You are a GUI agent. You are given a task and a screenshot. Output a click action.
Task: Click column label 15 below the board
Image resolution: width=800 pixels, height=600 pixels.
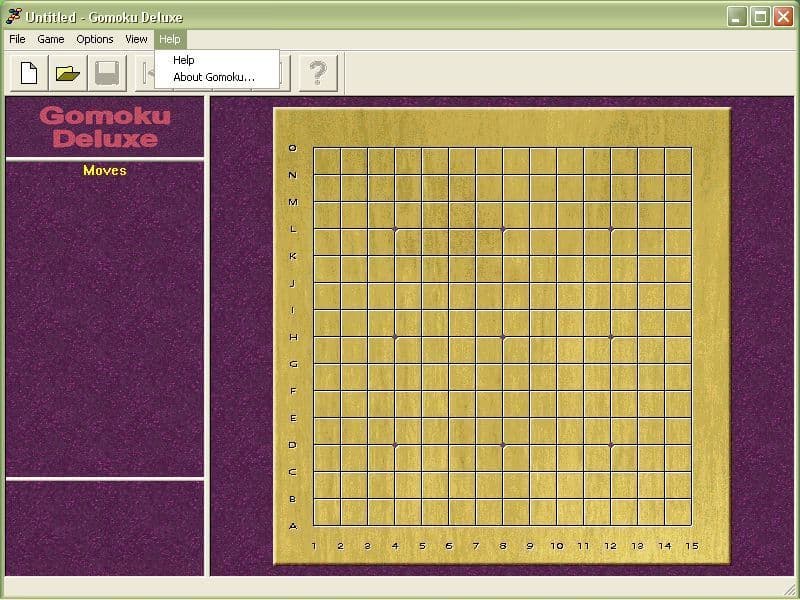tap(692, 546)
